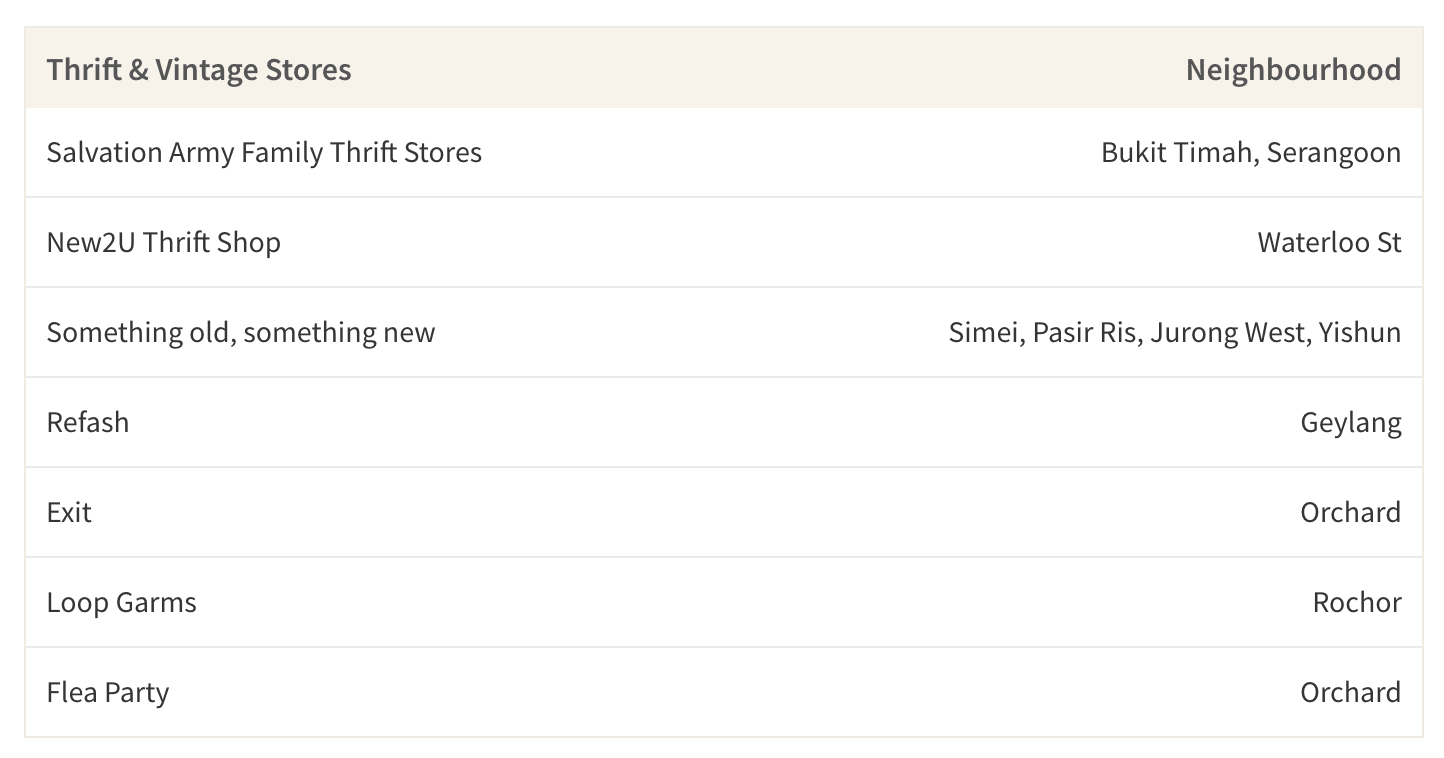This screenshot has width=1444, height=758.
Task: Select the Waterloo St neighbourhood cell
Action: pyautogui.click(x=1330, y=242)
